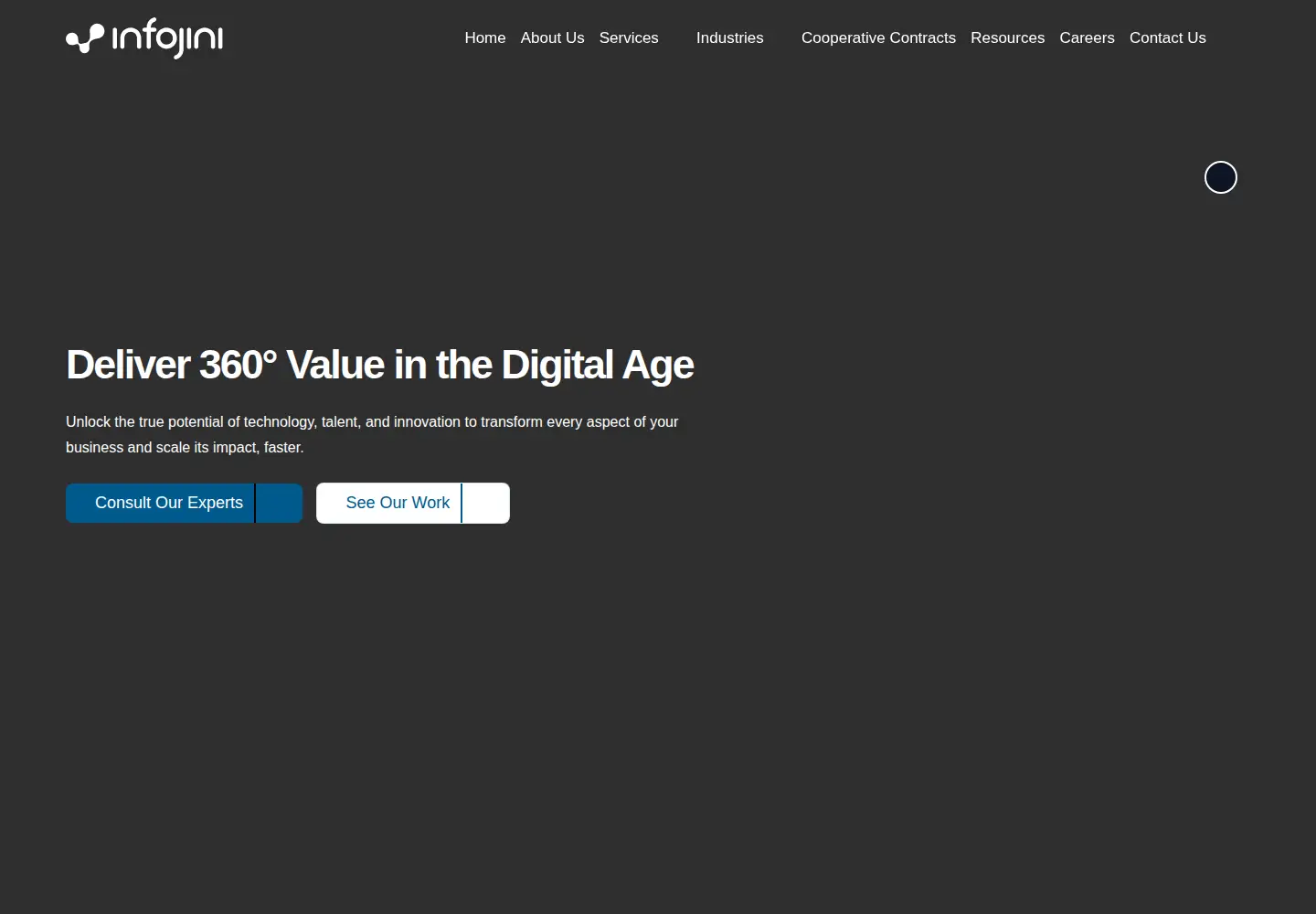
Task: Click the headline "Deliver 360° Value in the Digital Age"
Action: (380, 365)
